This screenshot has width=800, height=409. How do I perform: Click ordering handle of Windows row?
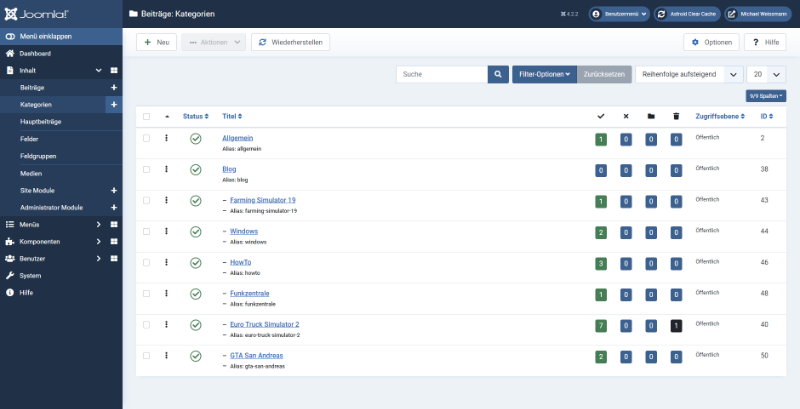click(166, 231)
